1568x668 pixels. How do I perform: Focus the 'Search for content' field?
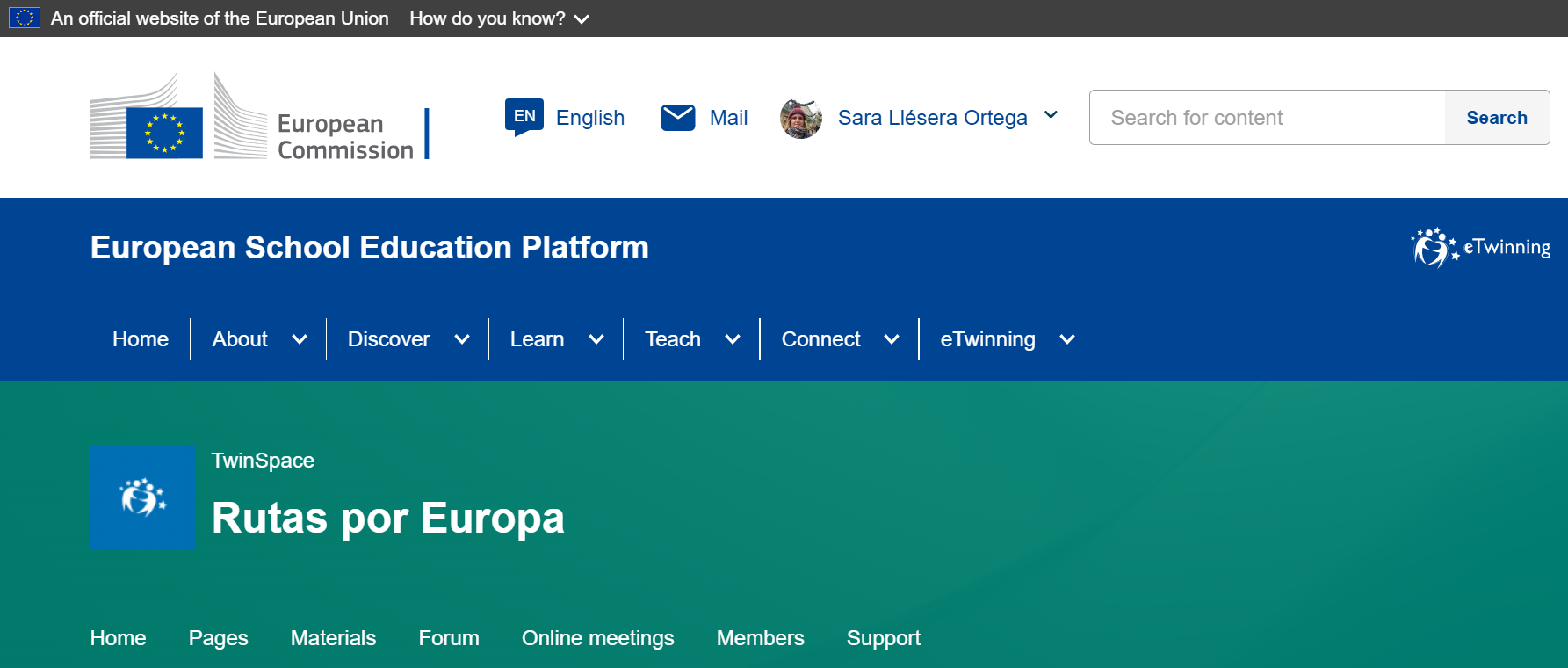click(x=1267, y=118)
